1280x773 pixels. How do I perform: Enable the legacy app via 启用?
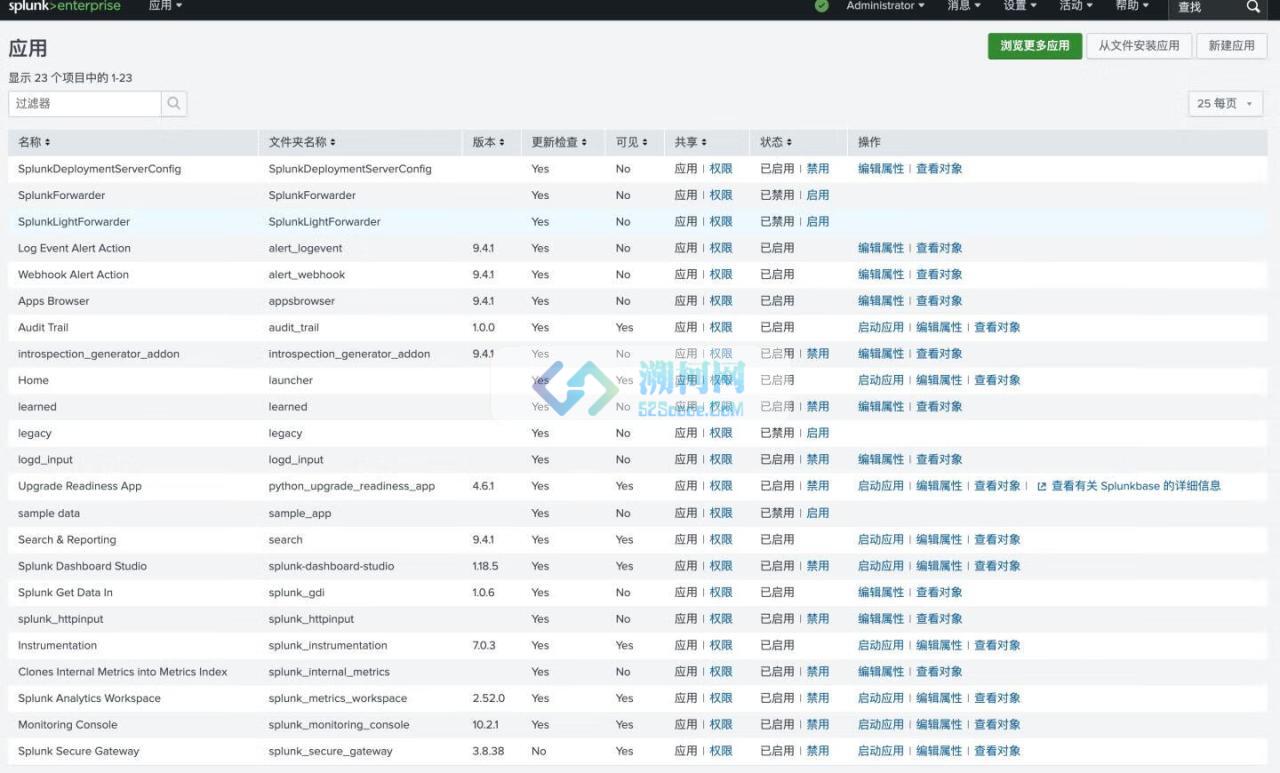tap(818, 433)
